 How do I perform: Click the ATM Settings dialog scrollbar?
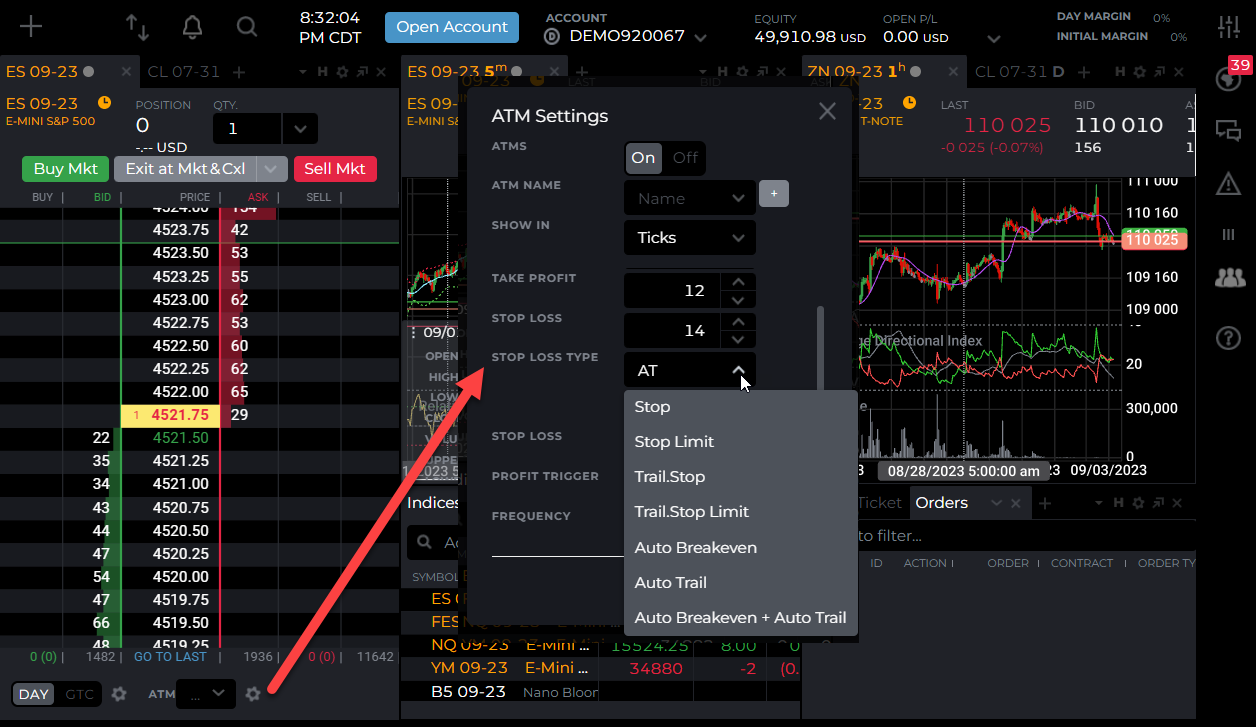coord(821,350)
